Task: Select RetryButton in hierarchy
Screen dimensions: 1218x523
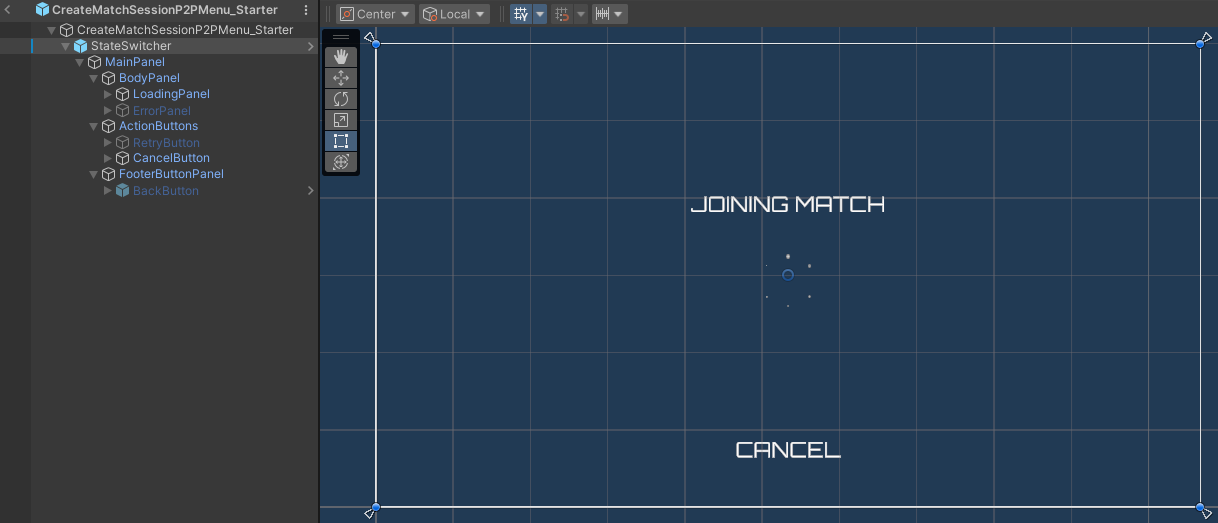Action: tap(166, 142)
